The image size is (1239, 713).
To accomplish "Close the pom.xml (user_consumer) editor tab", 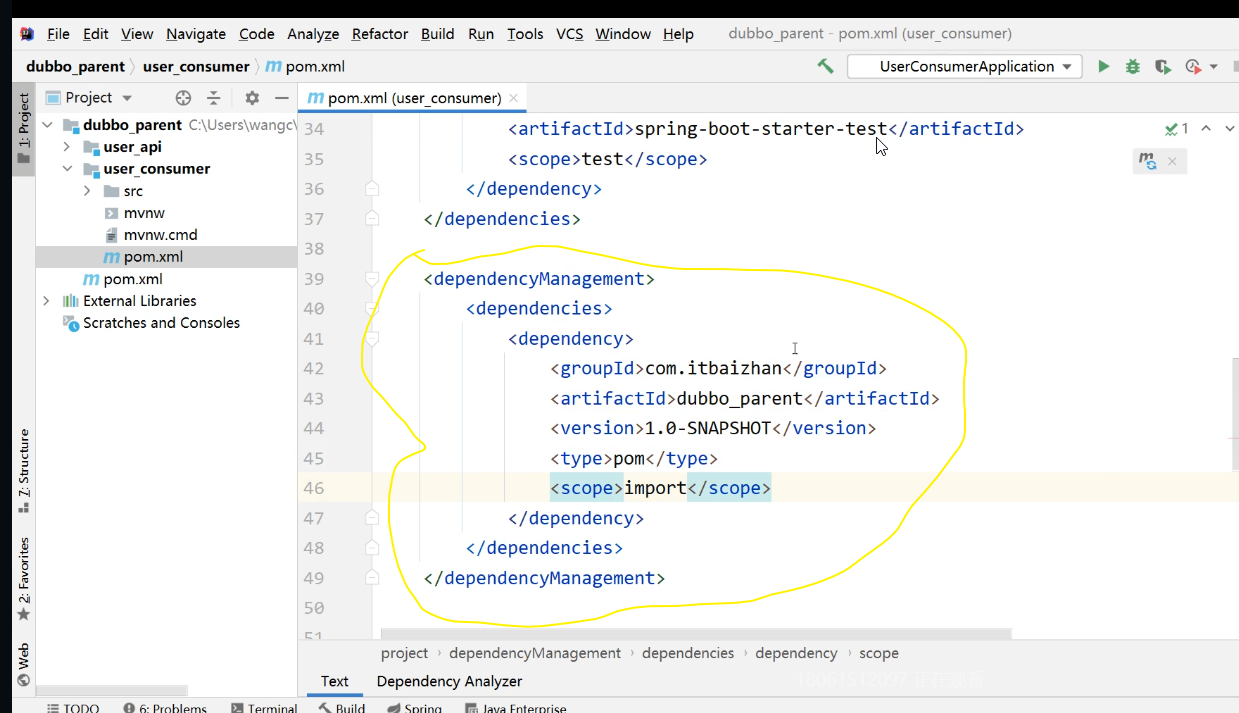I will tap(514, 98).
